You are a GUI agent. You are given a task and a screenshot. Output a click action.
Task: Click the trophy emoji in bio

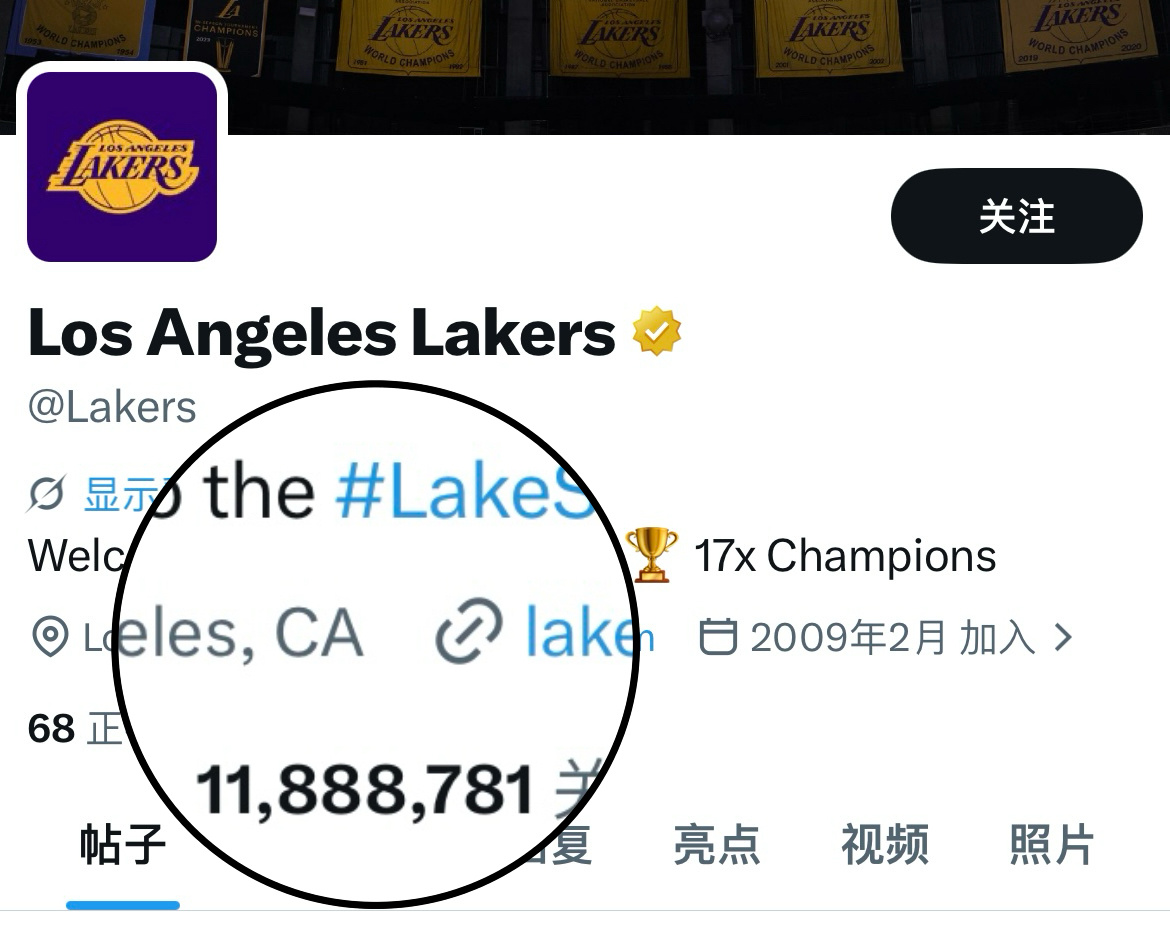coord(651,555)
